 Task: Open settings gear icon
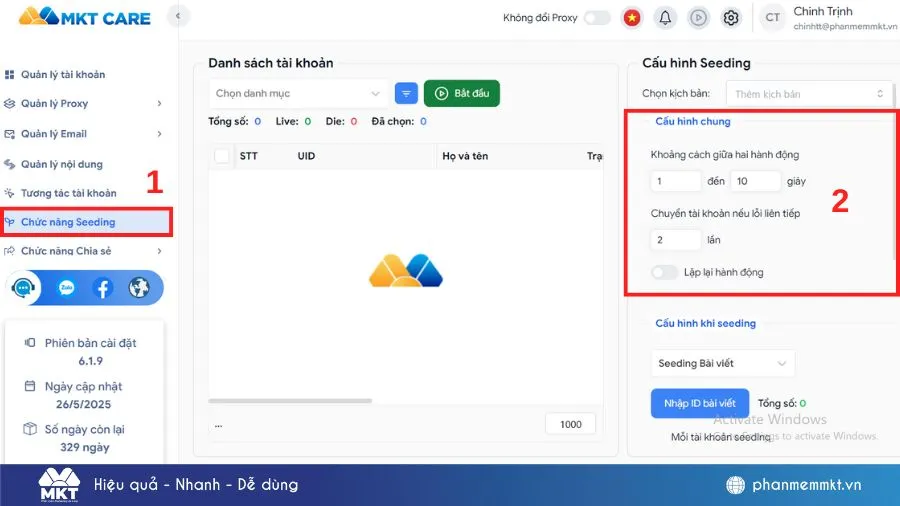(731, 18)
